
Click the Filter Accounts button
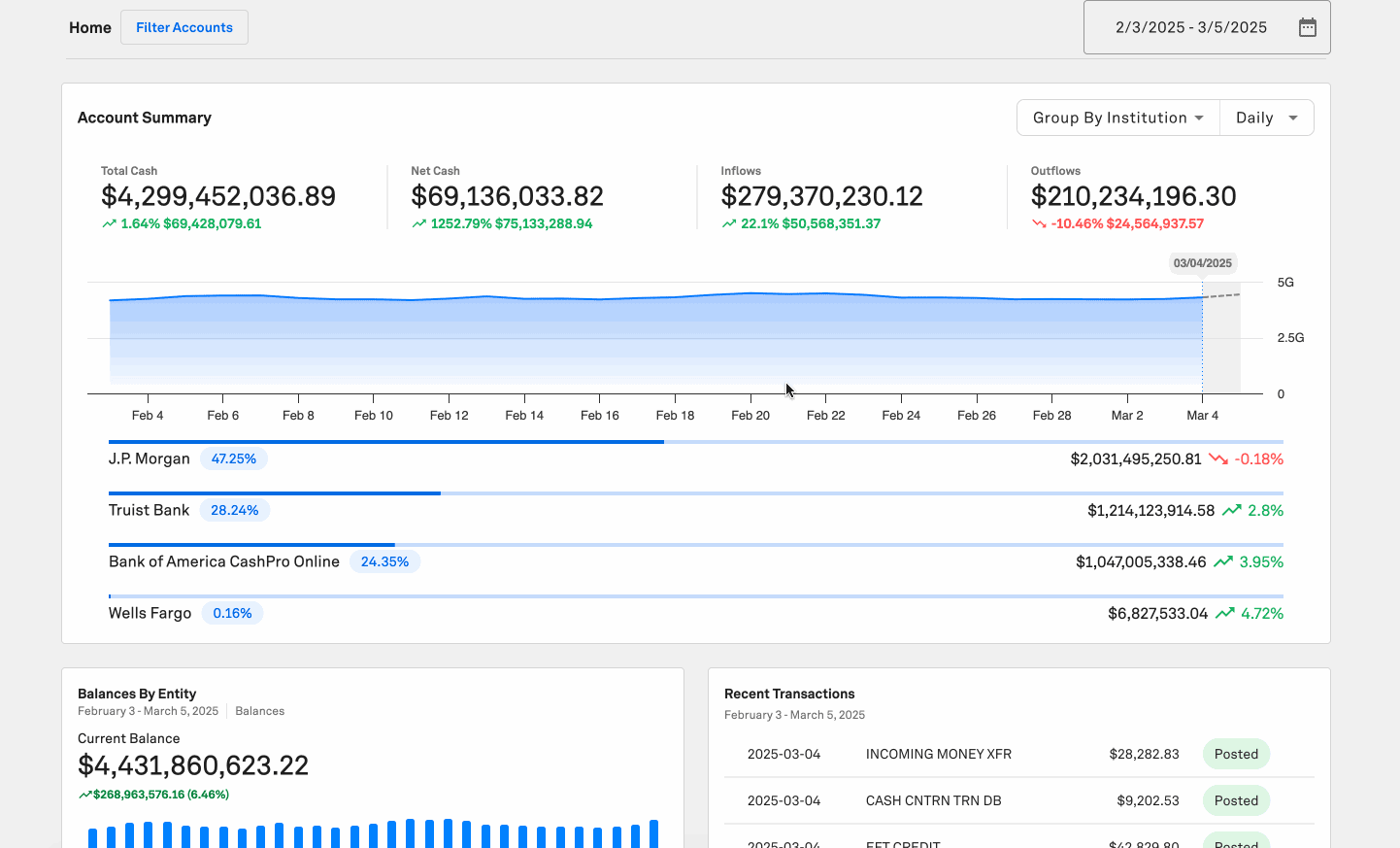(x=183, y=26)
